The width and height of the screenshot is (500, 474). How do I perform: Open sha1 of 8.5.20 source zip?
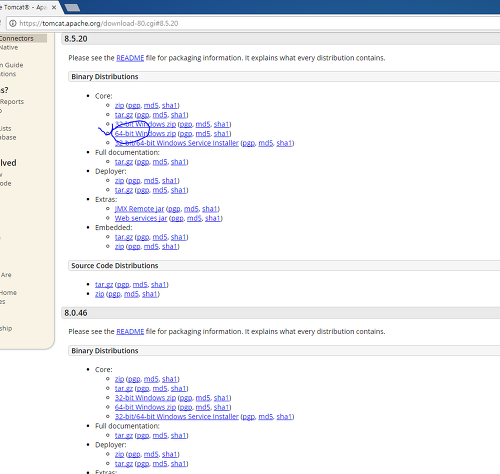click(150, 294)
